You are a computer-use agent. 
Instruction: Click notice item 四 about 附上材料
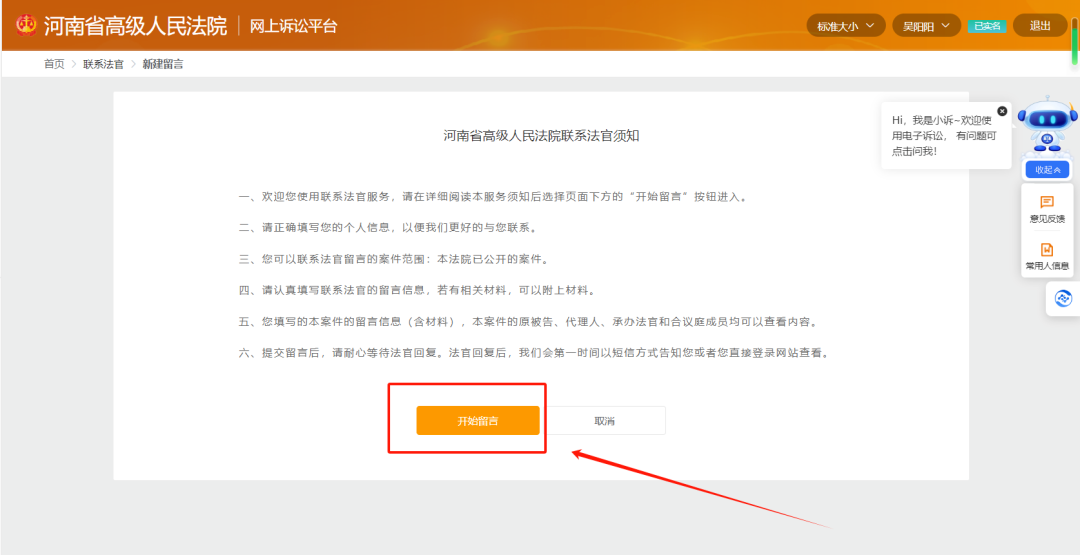(416, 291)
